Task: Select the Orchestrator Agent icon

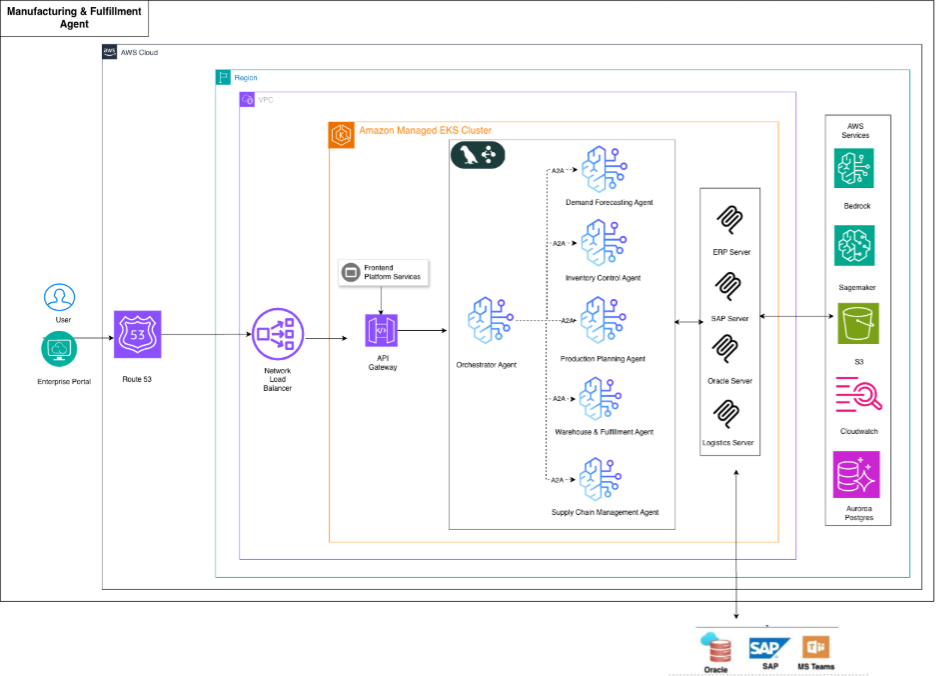Action: [489, 320]
